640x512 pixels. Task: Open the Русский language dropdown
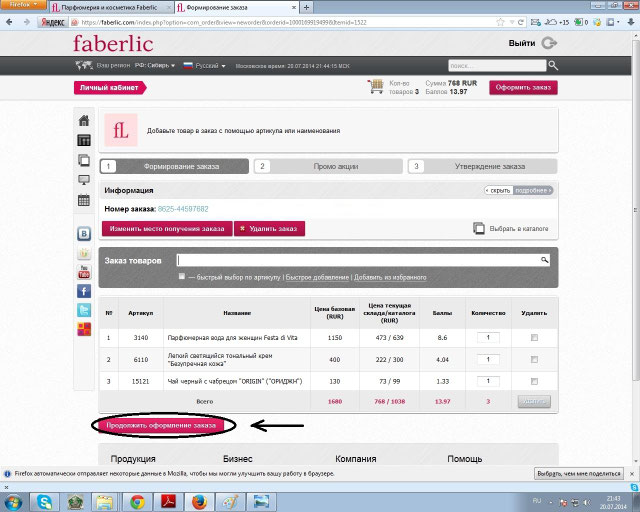point(204,65)
